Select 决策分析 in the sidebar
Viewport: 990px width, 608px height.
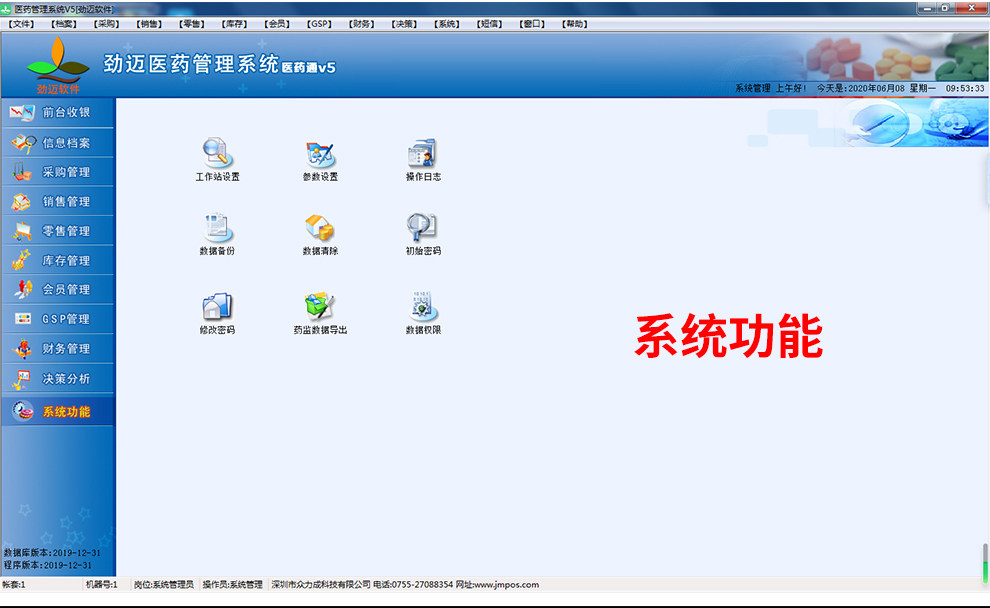(57, 378)
